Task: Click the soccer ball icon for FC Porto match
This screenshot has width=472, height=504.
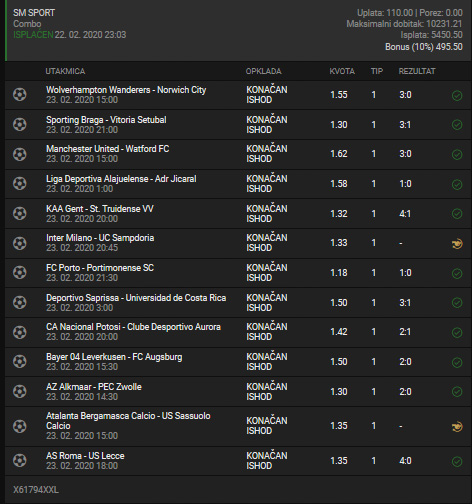Action: tap(20, 273)
